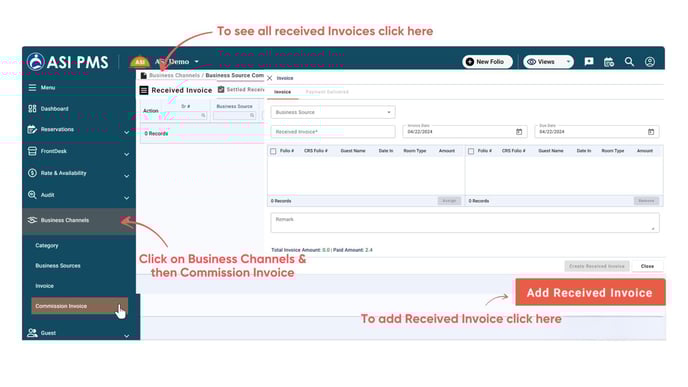This screenshot has width=688, height=387.
Task: Open the calendar icon in top bar
Action: [x=609, y=62]
